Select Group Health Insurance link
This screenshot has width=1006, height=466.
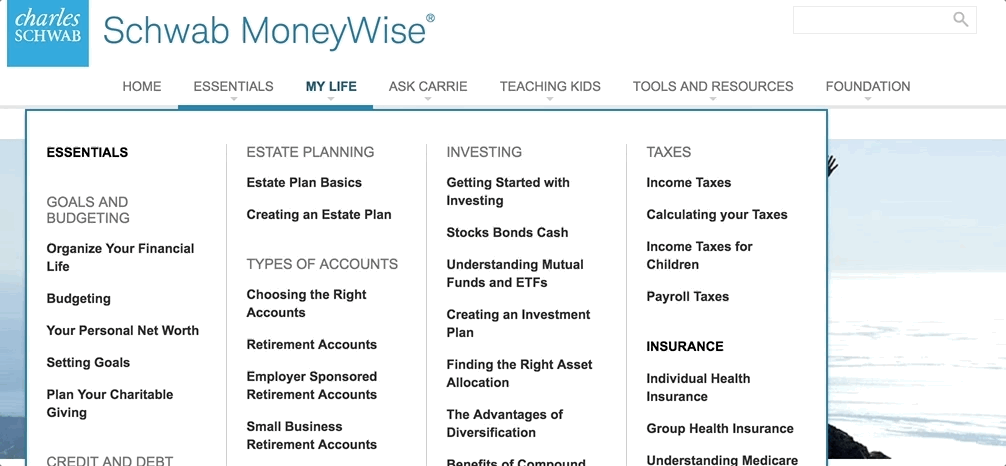coord(720,428)
